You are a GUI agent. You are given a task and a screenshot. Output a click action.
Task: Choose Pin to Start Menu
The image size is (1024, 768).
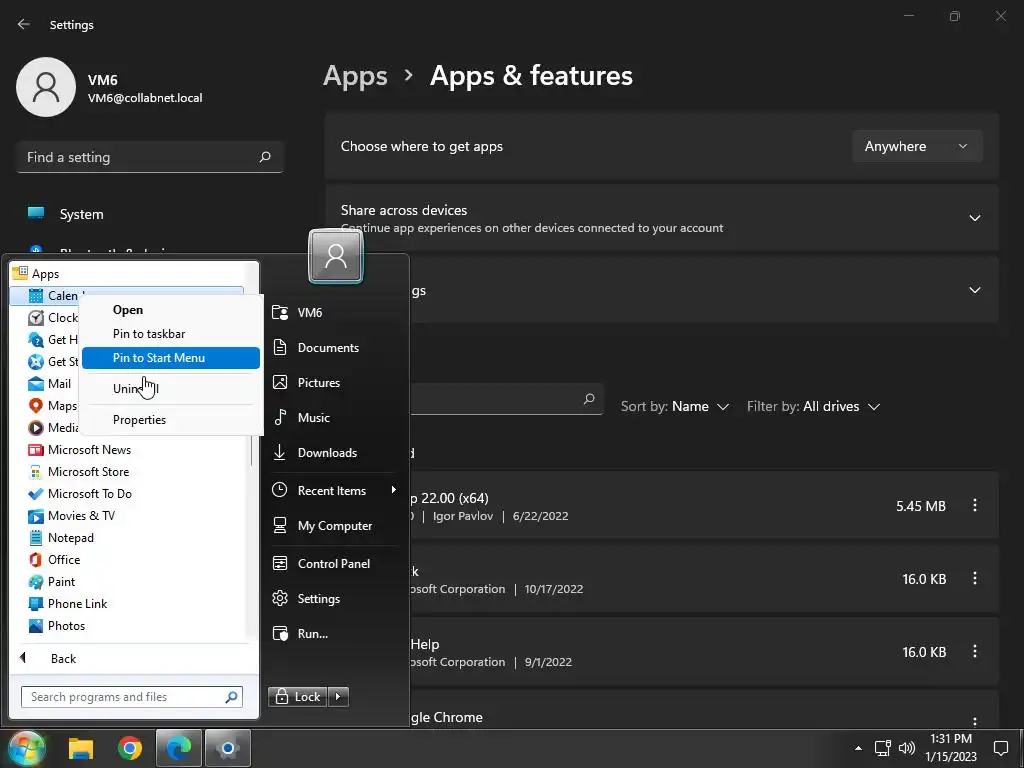tap(170, 358)
